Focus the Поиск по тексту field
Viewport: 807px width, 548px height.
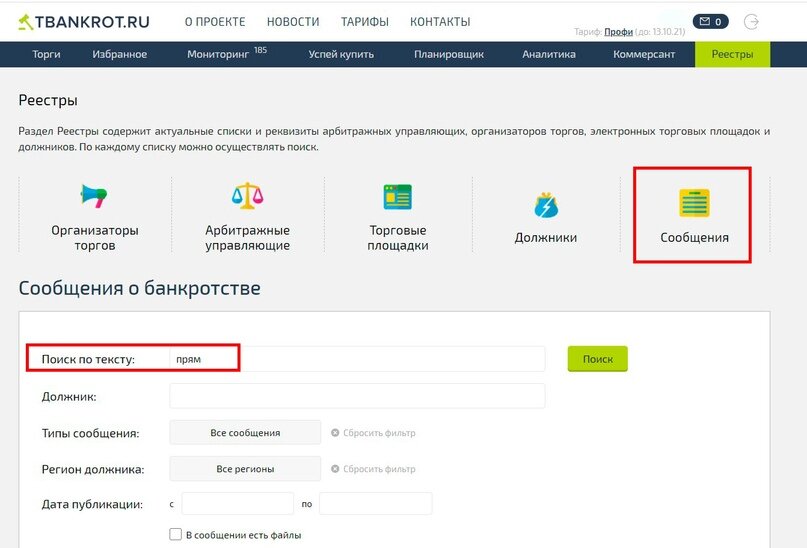coord(357,359)
